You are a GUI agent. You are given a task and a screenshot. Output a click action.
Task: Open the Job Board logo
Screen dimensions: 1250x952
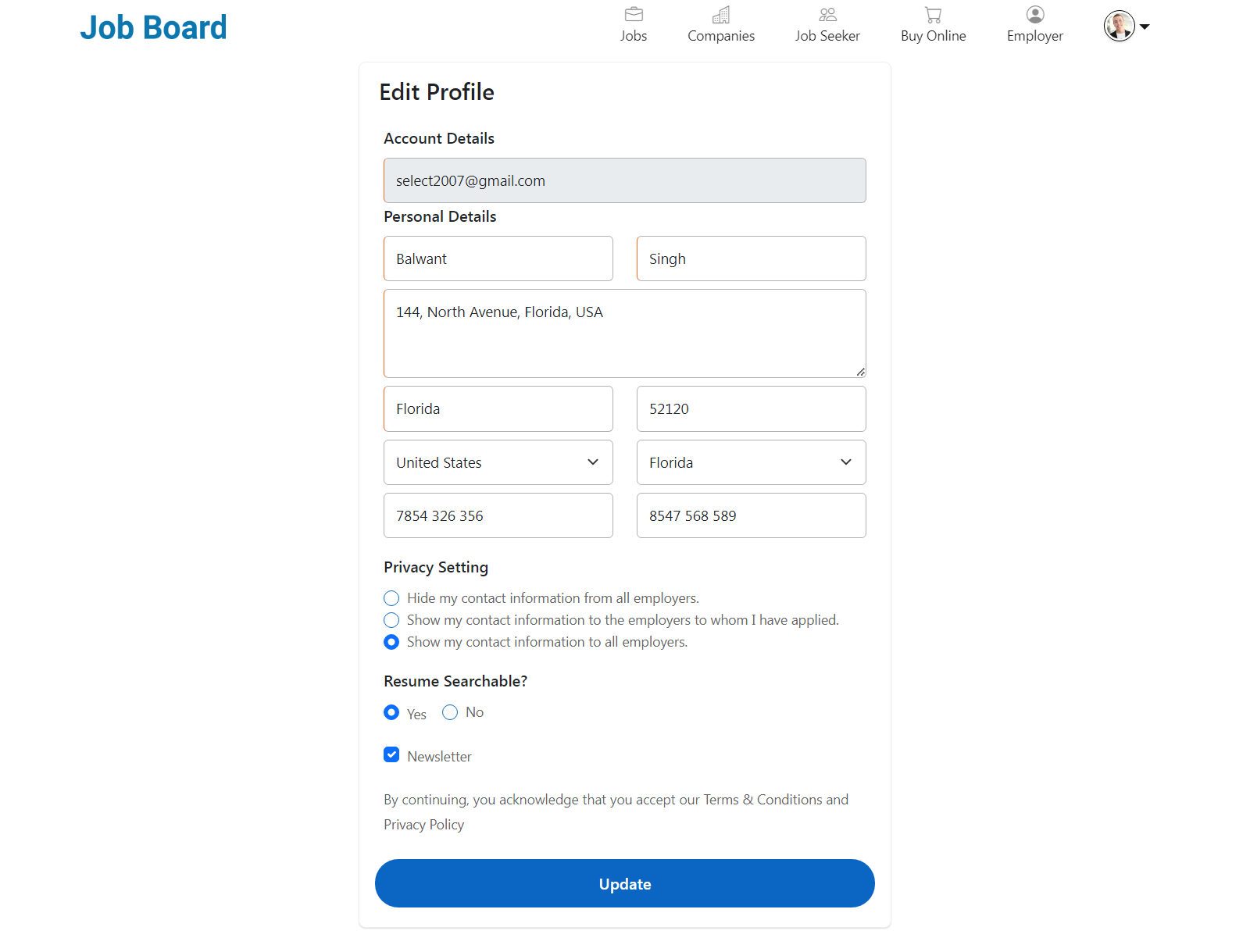coord(153,27)
